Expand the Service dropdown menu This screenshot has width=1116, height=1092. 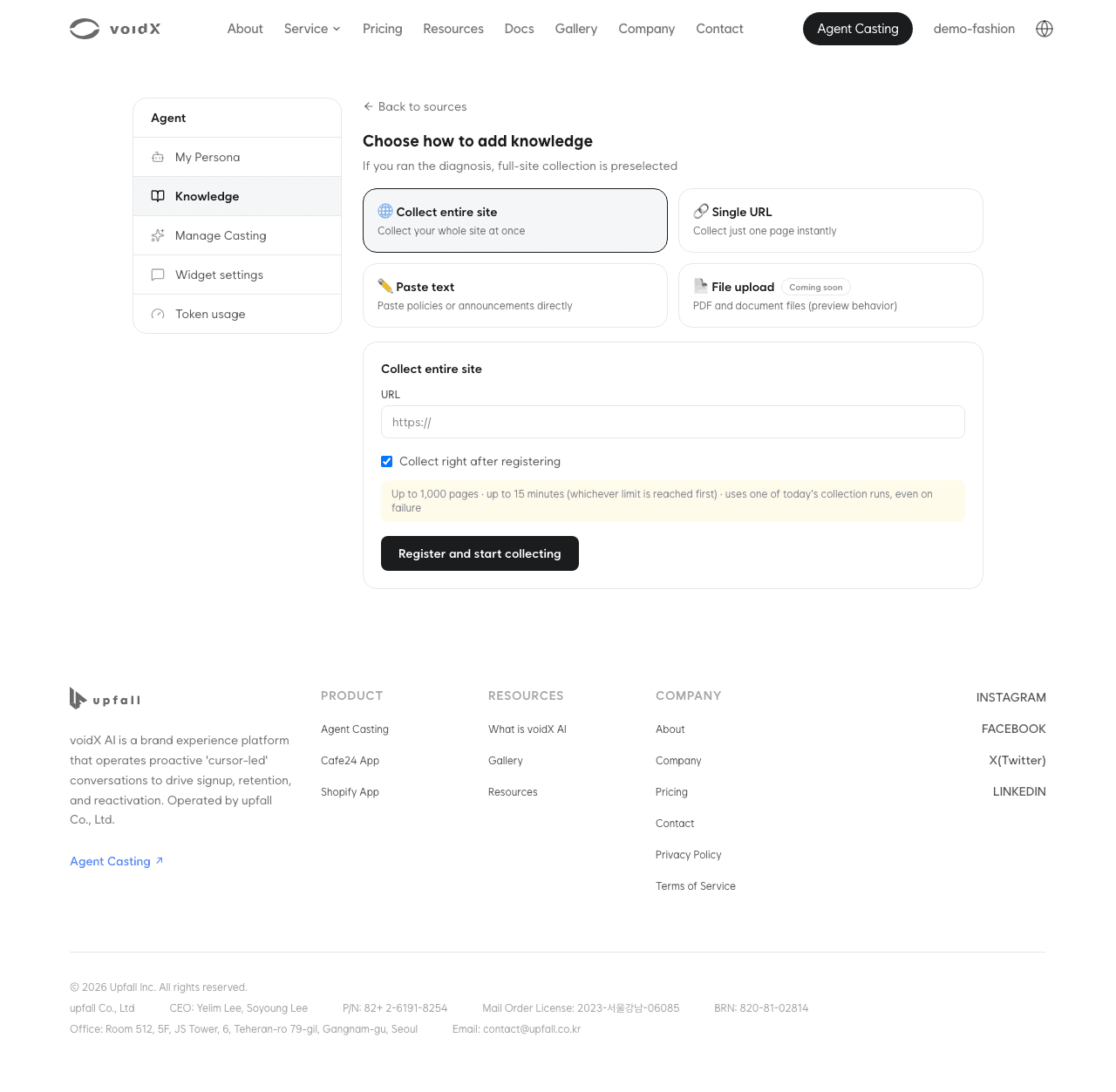click(x=312, y=29)
